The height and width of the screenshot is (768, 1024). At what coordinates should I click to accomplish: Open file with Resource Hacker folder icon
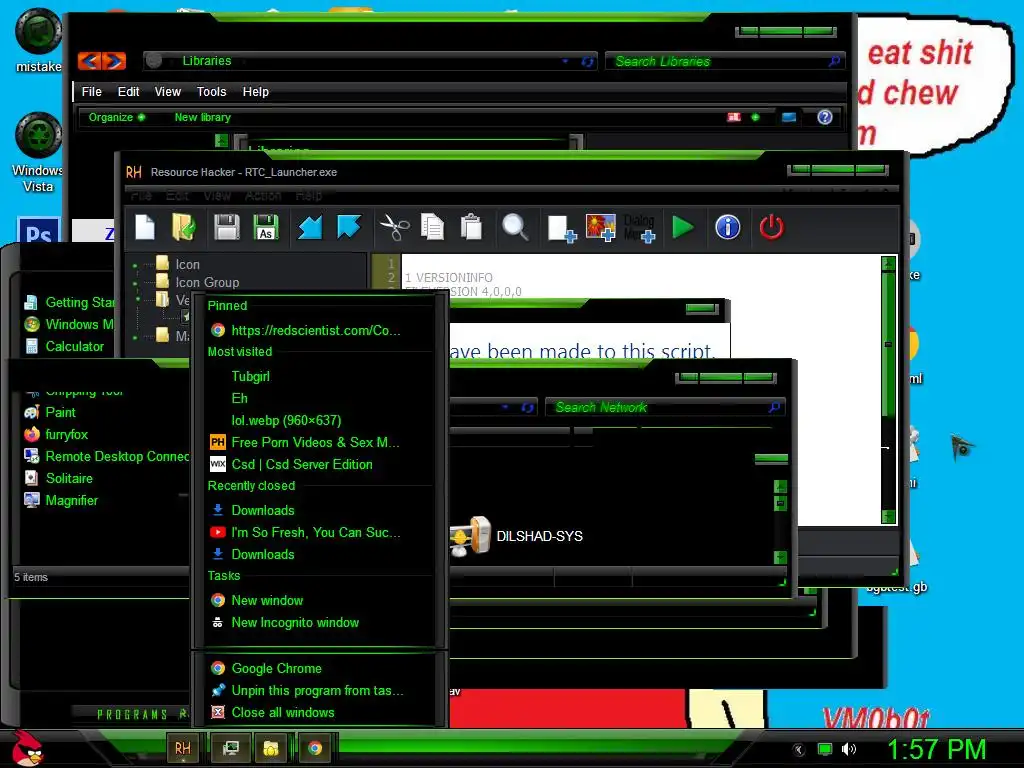tap(184, 227)
